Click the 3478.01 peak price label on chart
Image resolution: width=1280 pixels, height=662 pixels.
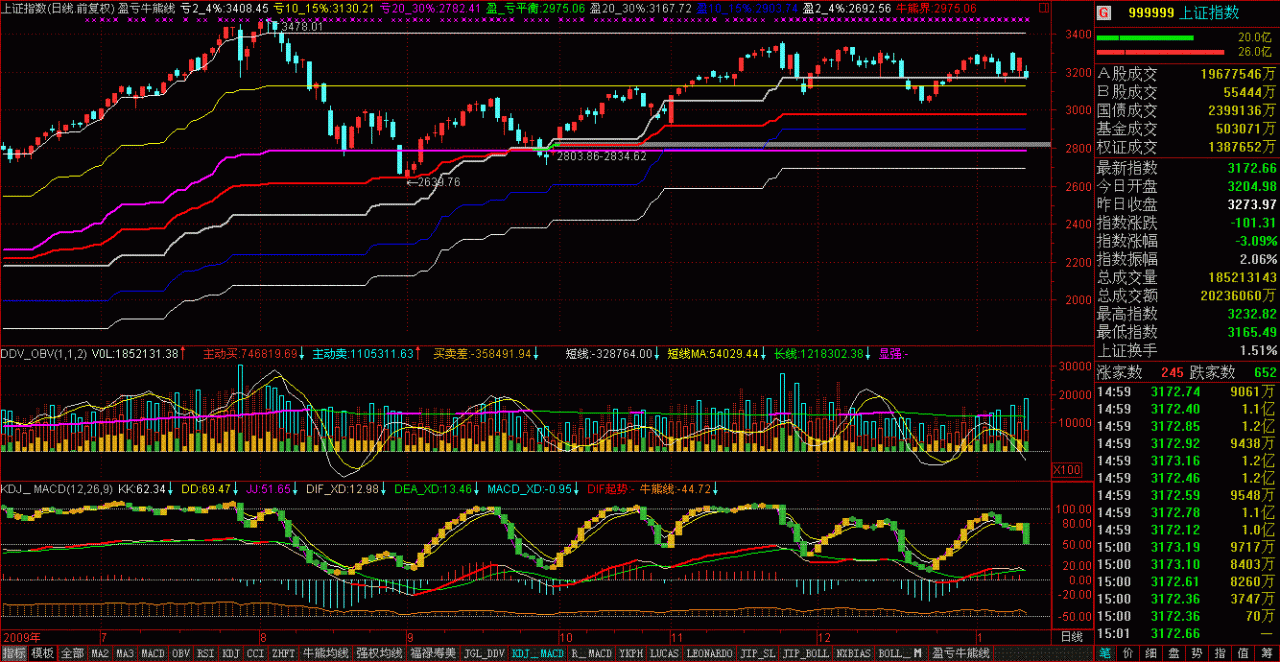(303, 27)
